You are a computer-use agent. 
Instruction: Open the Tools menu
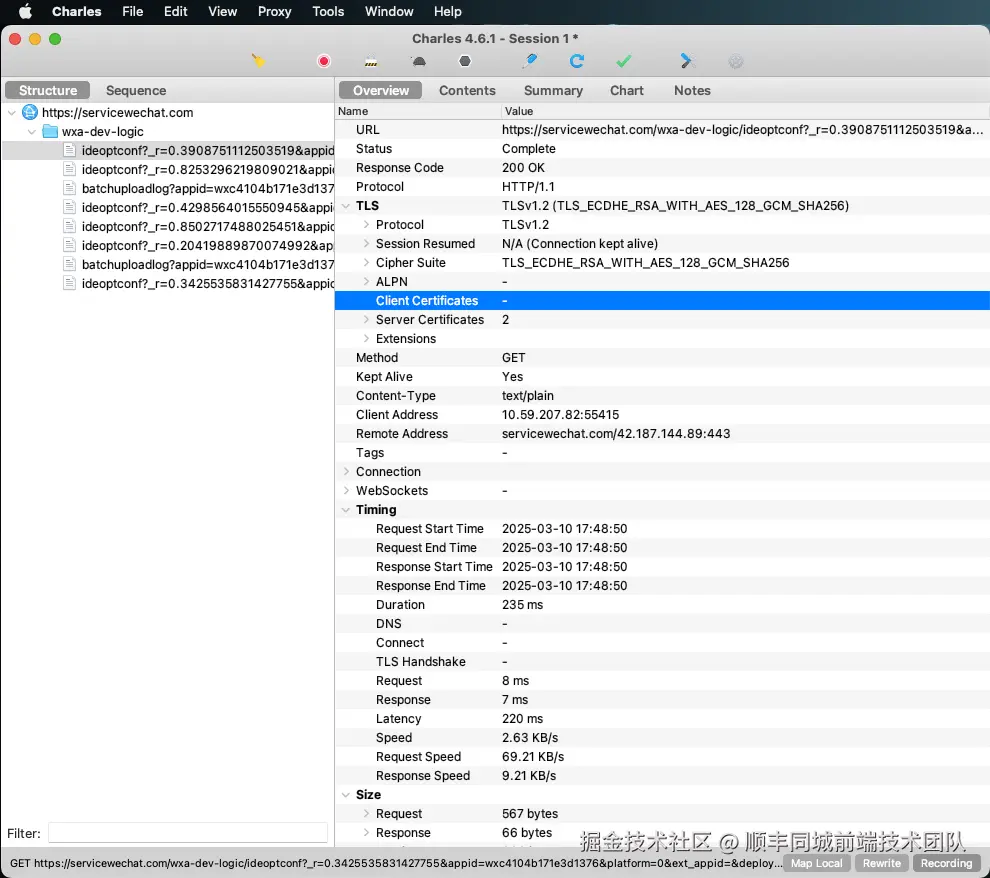tap(328, 11)
